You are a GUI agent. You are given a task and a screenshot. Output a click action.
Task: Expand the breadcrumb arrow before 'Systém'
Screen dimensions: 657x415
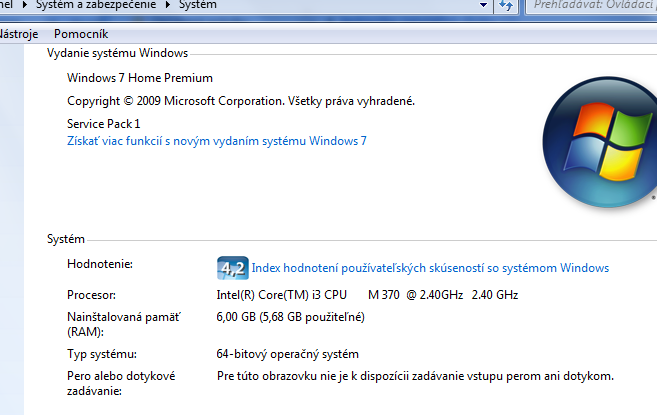pos(168,5)
